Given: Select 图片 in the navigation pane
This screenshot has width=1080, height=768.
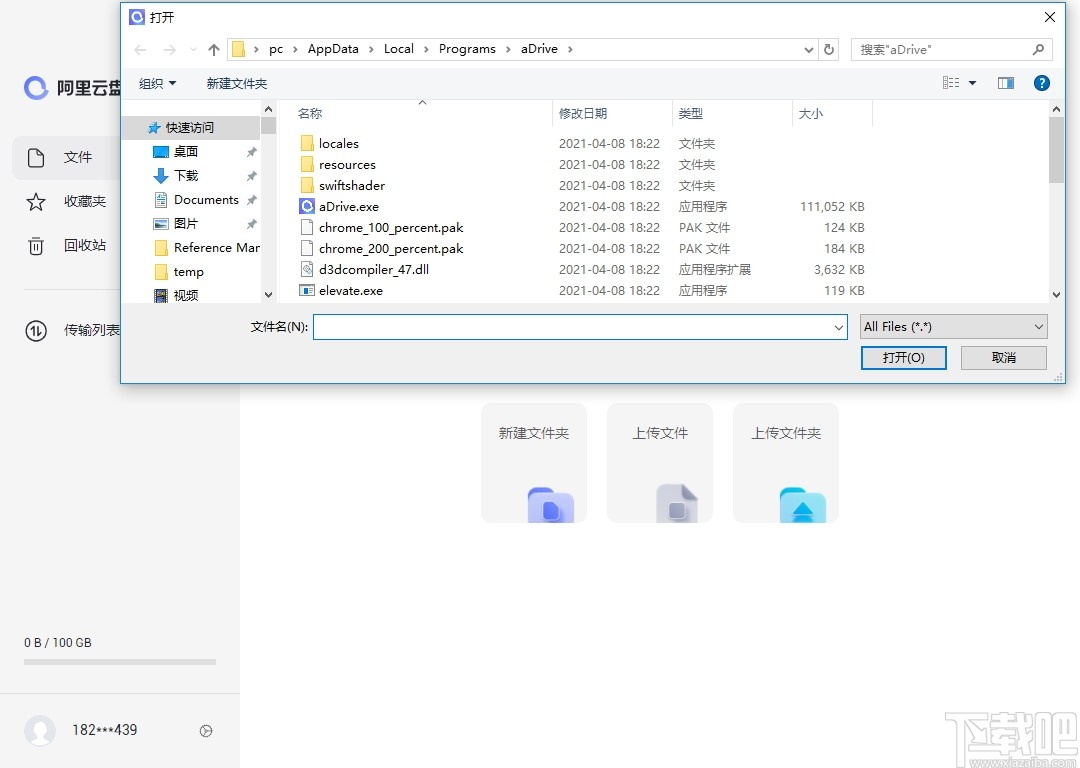Looking at the screenshot, I should tap(185, 224).
